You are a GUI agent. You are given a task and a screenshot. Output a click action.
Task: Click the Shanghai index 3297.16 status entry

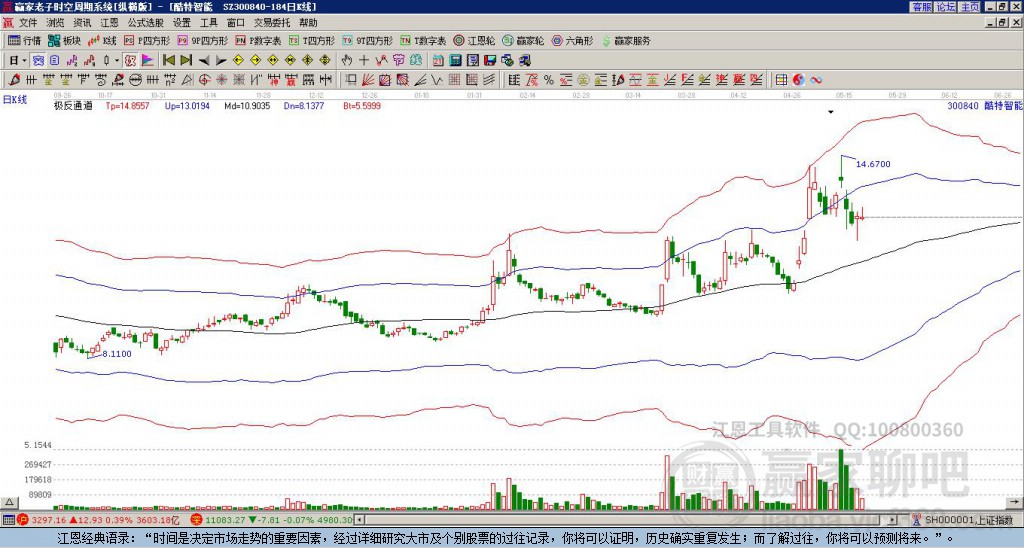coord(98,520)
